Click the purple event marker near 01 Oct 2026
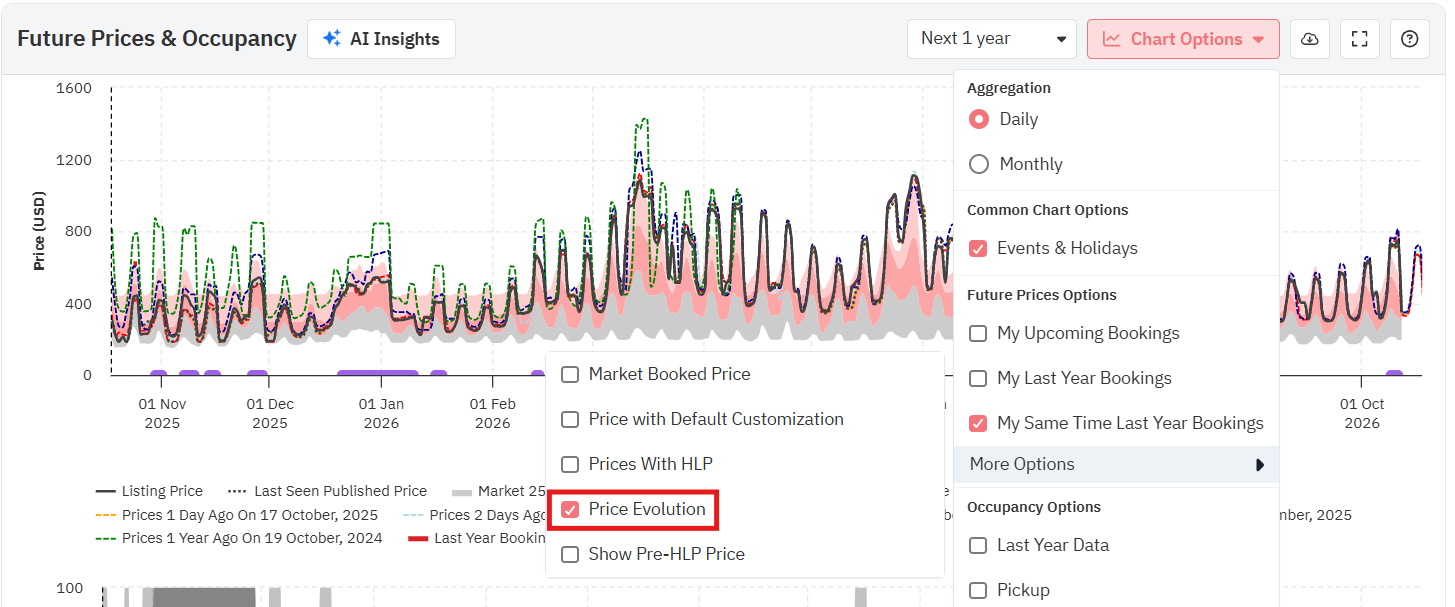 (x=1393, y=375)
